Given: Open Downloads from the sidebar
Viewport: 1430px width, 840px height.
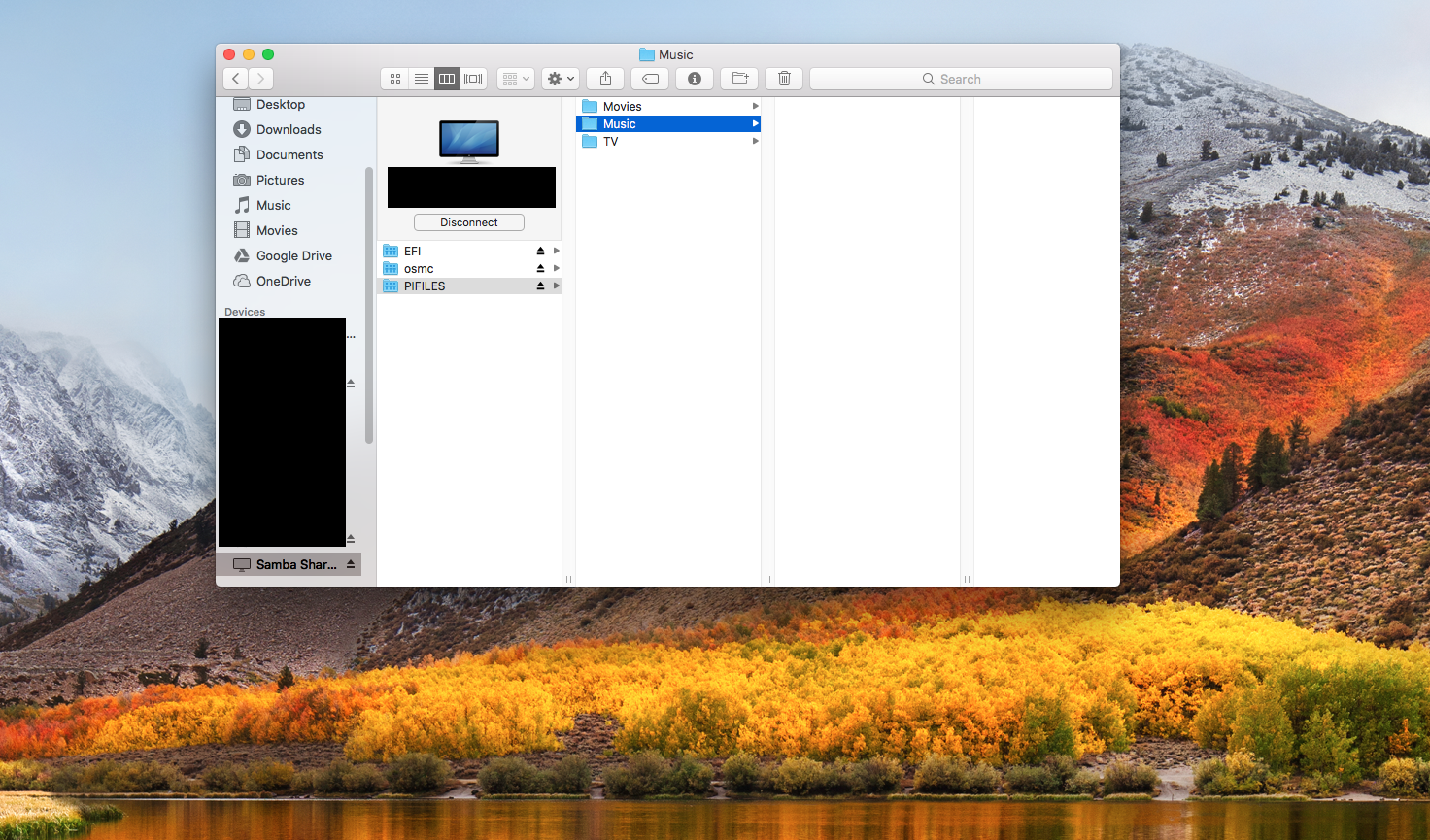Looking at the screenshot, I should click(x=286, y=129).
